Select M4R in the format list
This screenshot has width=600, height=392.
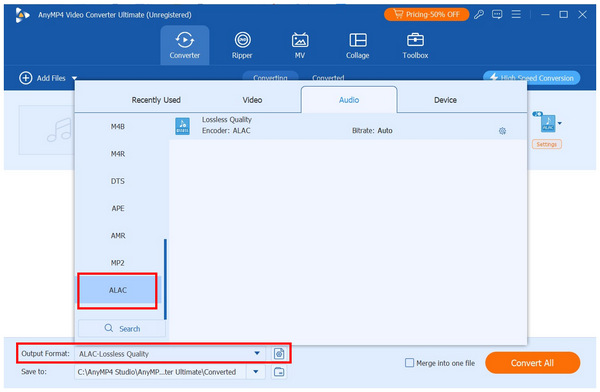pos(118,154)
